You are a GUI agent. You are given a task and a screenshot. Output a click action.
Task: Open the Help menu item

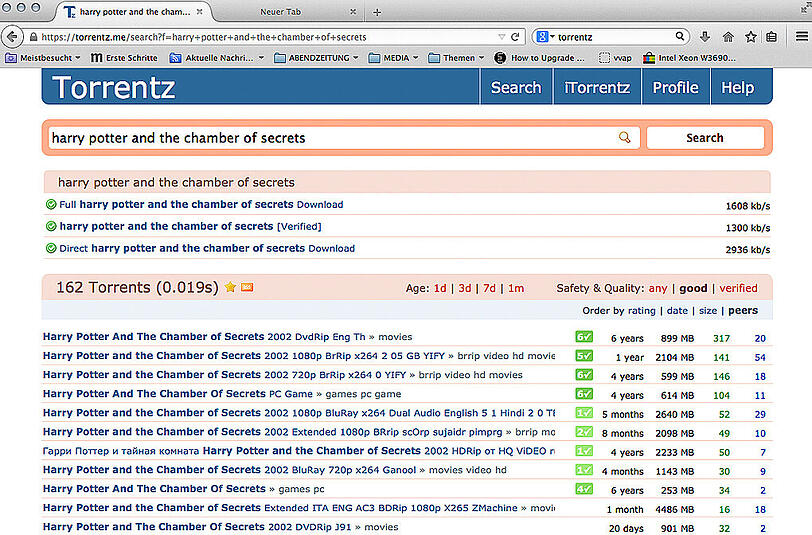click(738, 88)
